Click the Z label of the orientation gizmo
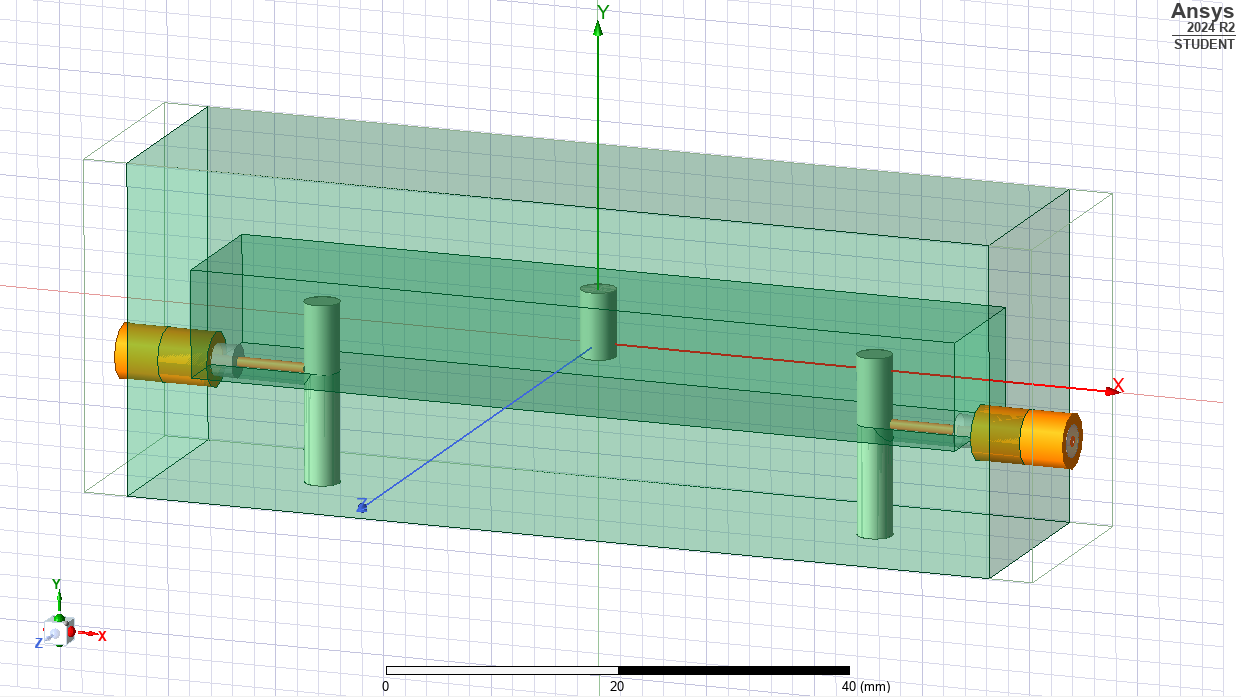This screenshot has width=1241, height=697. (x=38, y=643)
